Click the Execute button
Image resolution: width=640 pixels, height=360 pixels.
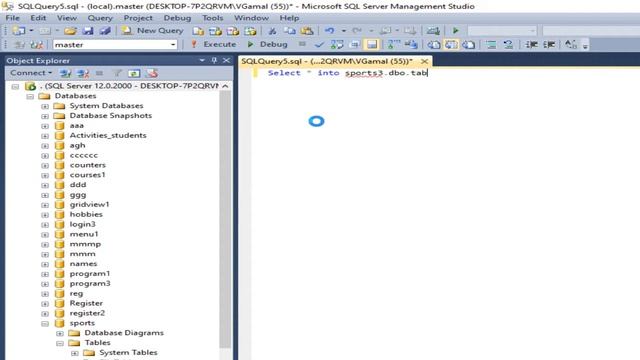click(x=213, y=44)
